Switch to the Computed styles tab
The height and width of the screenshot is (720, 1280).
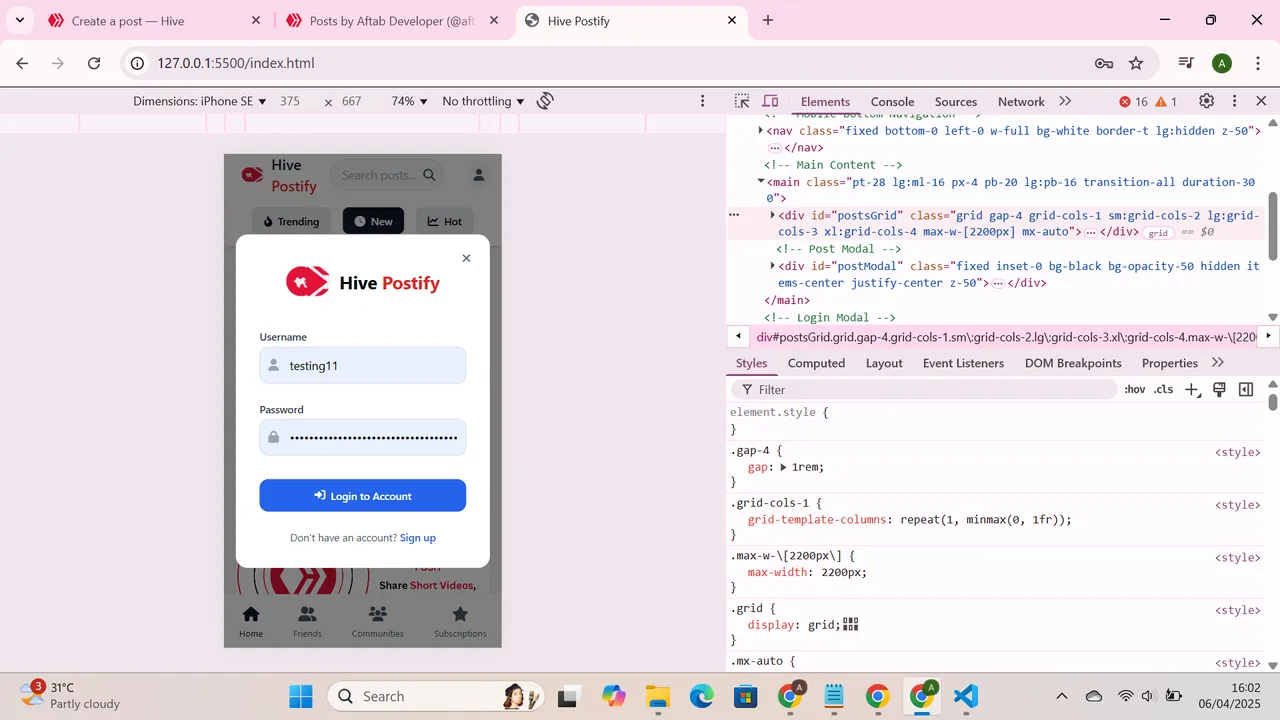[x=816, y=363]
